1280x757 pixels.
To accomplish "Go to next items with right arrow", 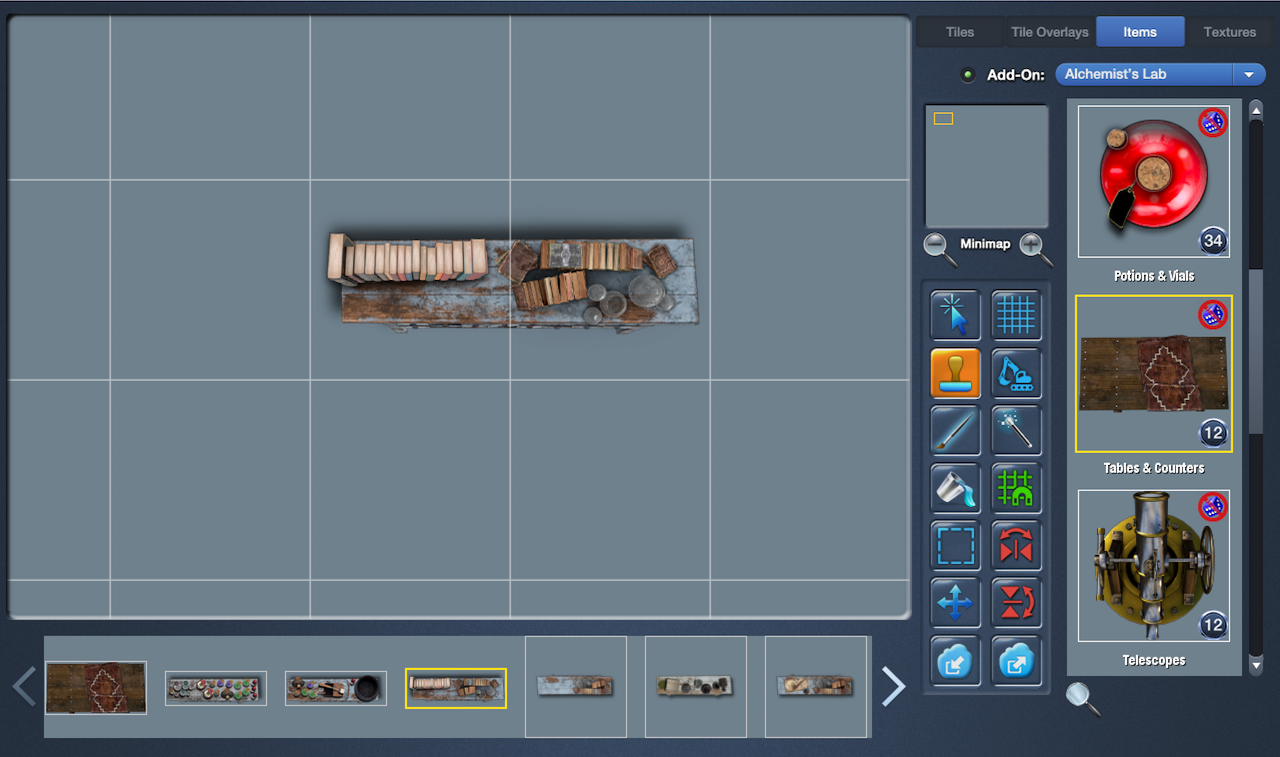I will 893,686.
